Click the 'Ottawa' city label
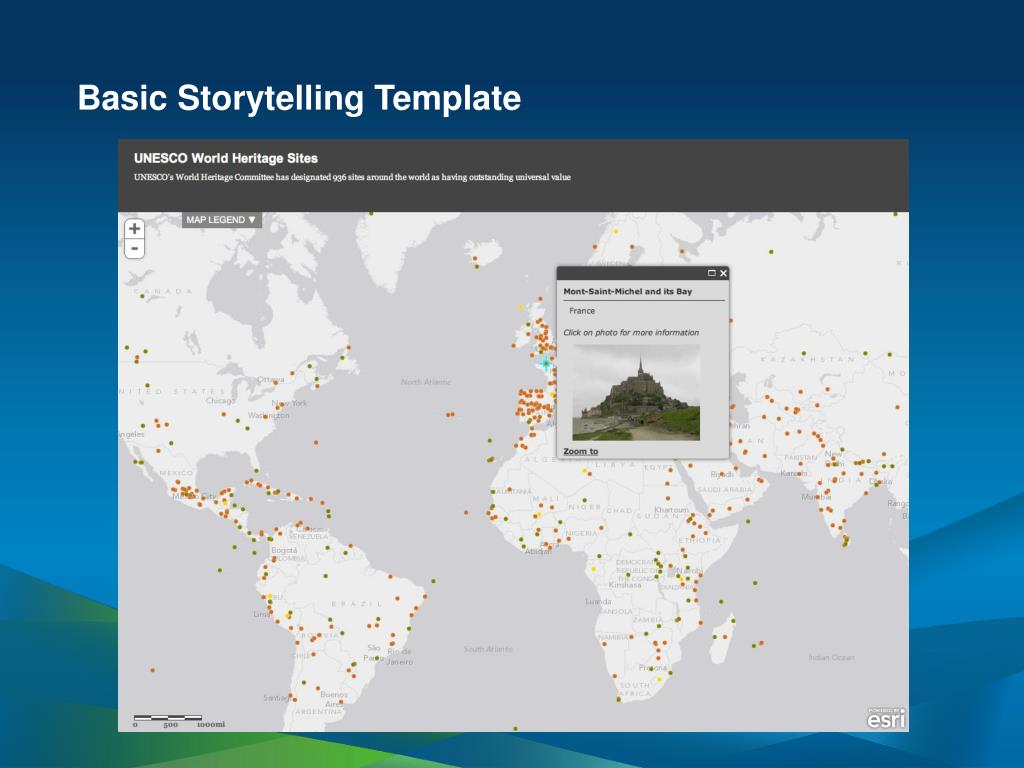The height and width of the screenshot is (768, 1024). tap(270, 379)
